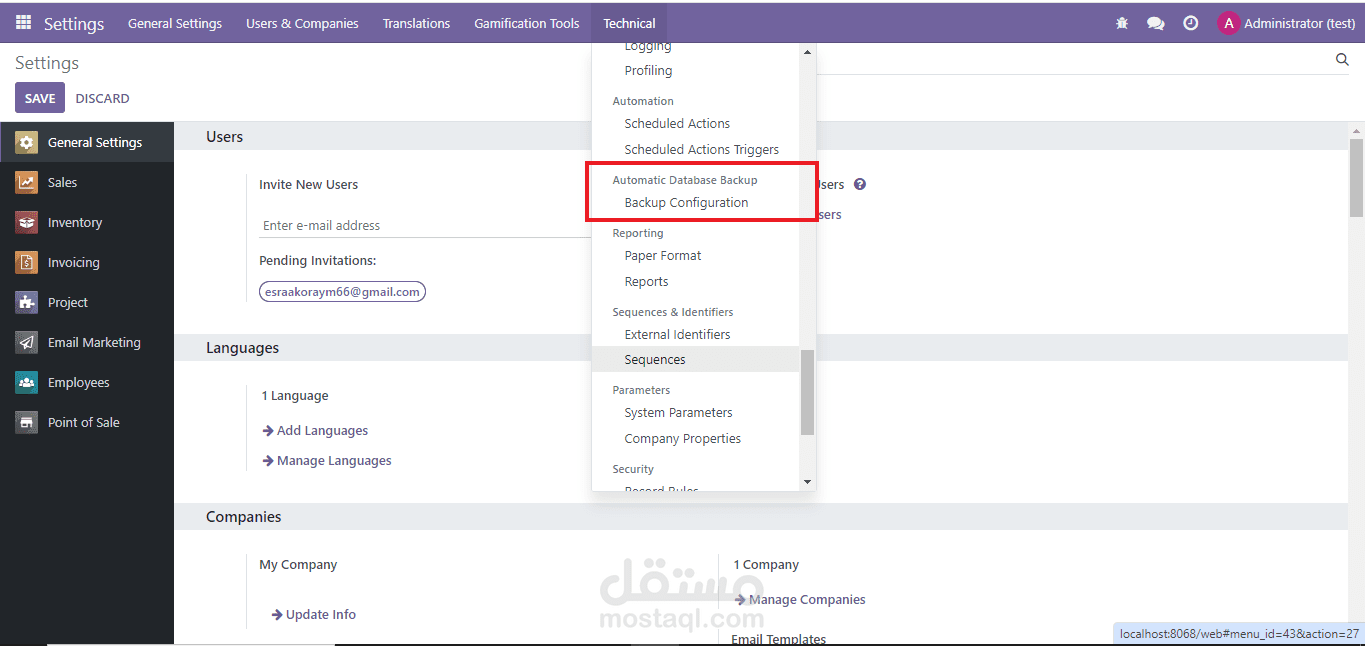The width and height of the screenshot is (1365, 646).
Task: Select Employees in the settings sidebar
Action: coord(87,382)
